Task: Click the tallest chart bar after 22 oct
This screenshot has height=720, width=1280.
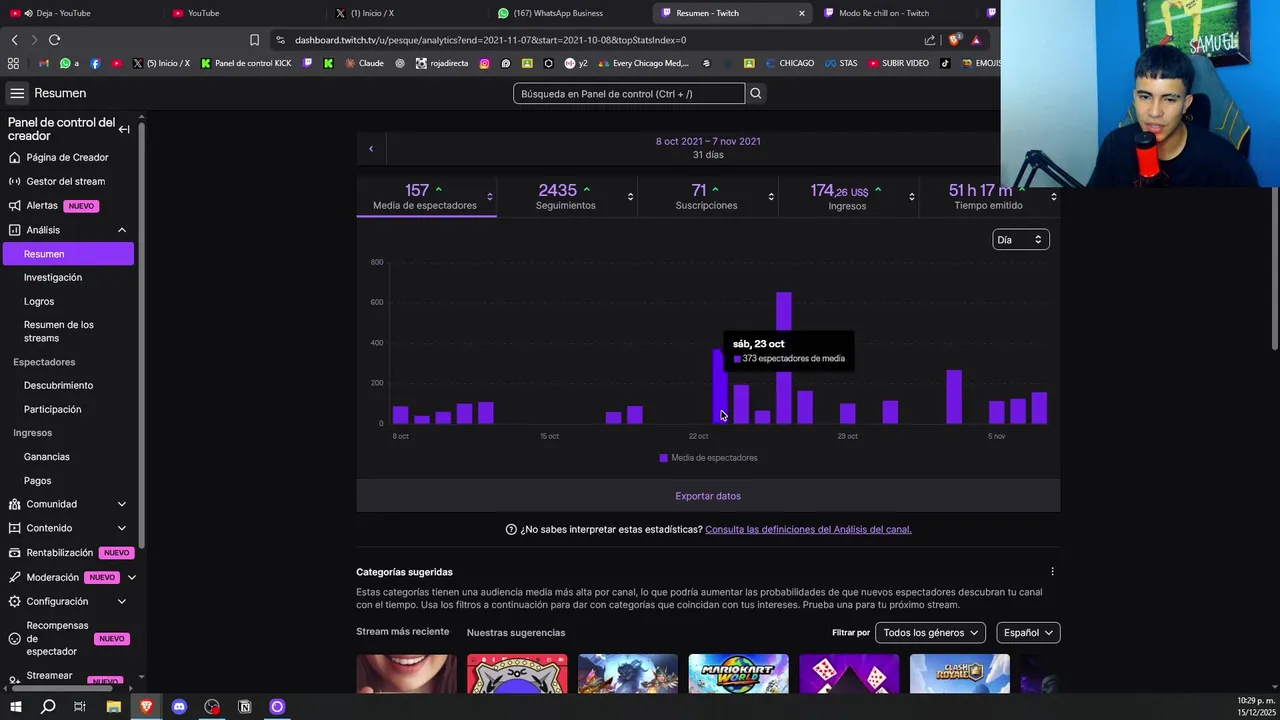Action: pyautogui.click(x=783, y=358)
